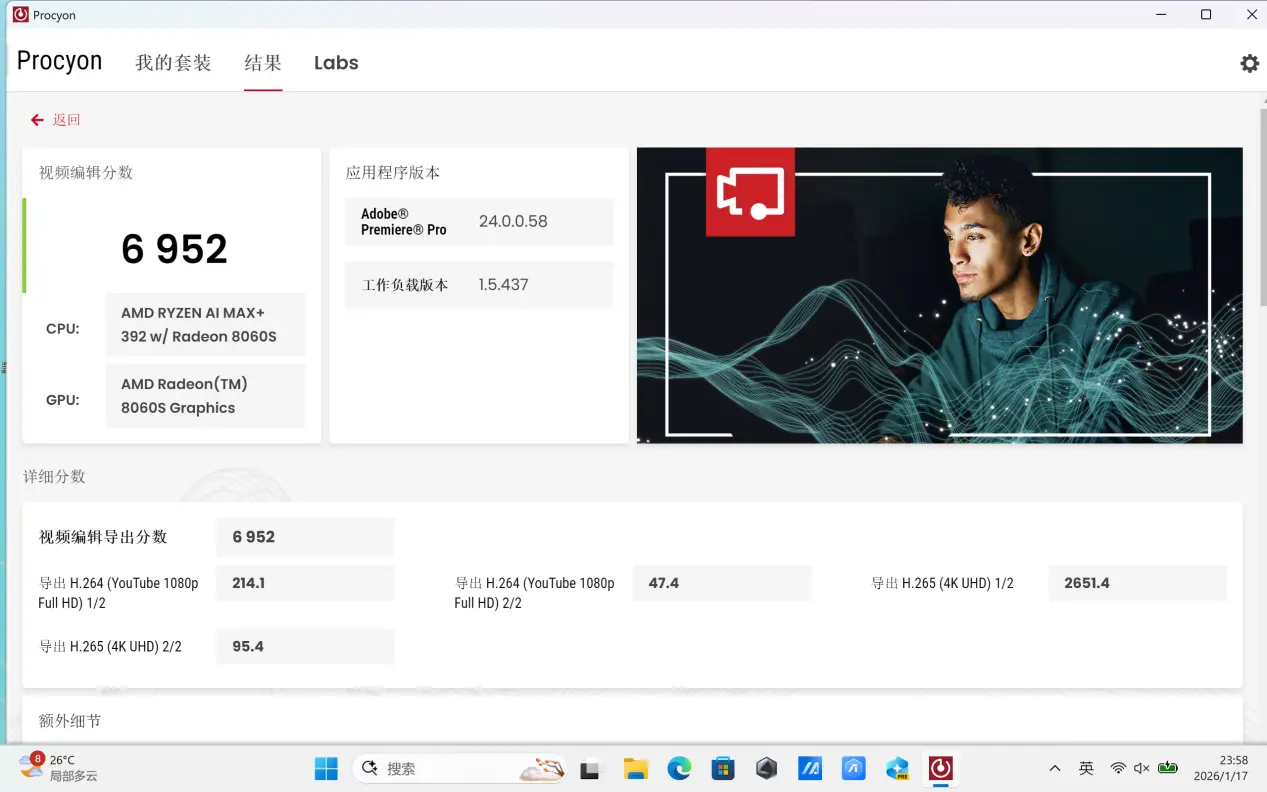Click the Procyon app icon in title bar
This screenshot has height=792, width=1267.
[20, 15]
